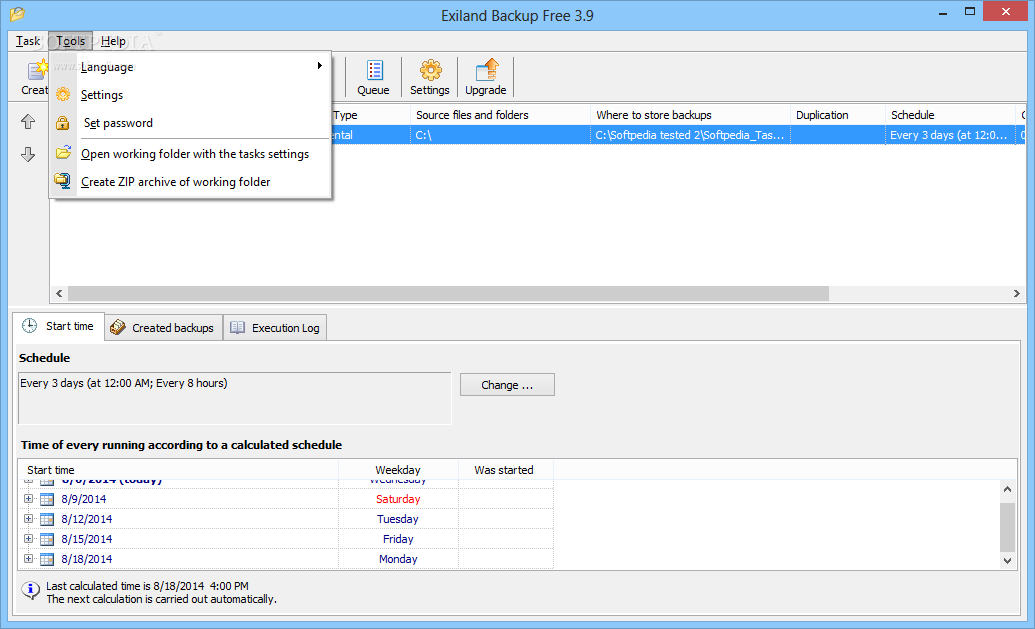Move task up with the up arrow
Viewport: 1035px width, 629px height.
[28, 121]
